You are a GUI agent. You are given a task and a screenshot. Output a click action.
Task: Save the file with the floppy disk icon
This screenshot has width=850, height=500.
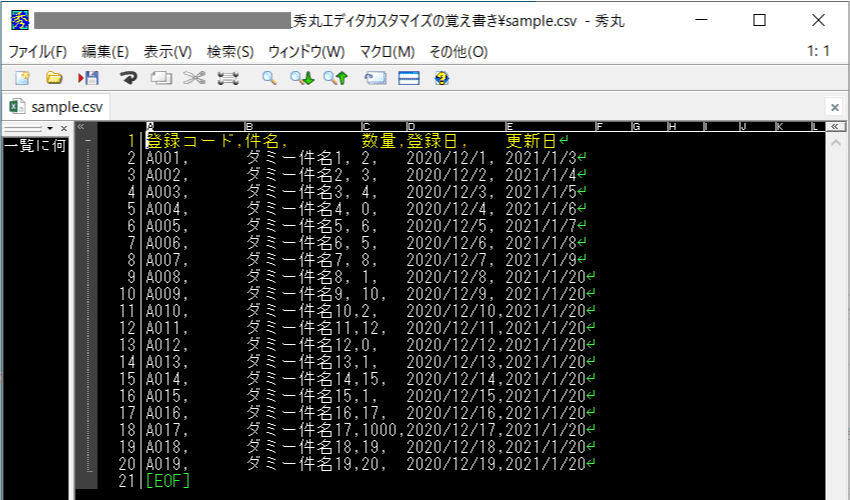point(88,78)
